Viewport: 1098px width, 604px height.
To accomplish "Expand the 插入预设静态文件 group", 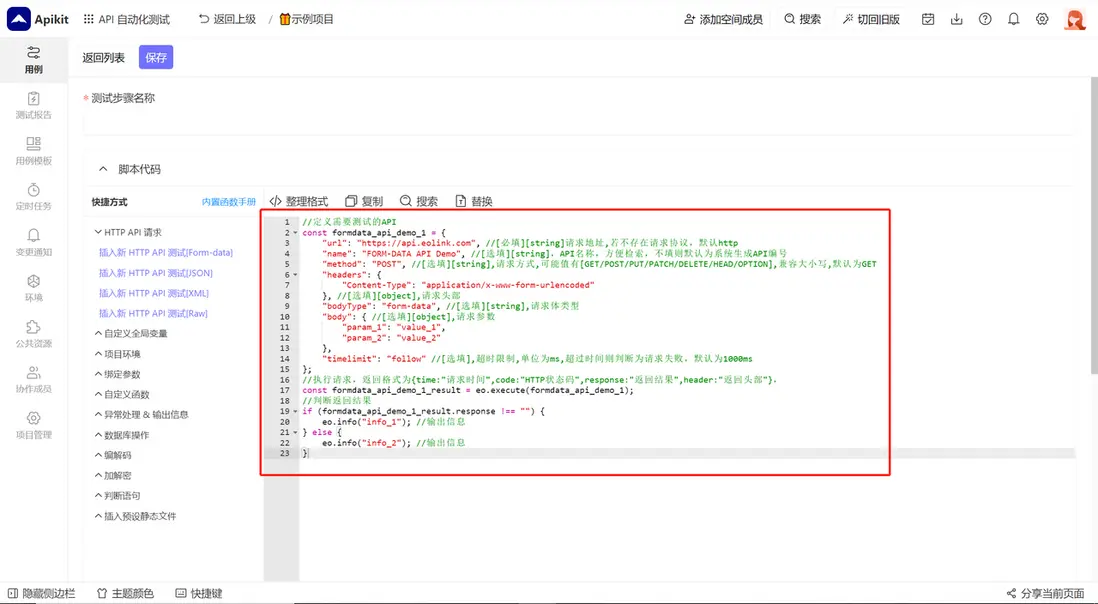I will (x=135, y=516).
